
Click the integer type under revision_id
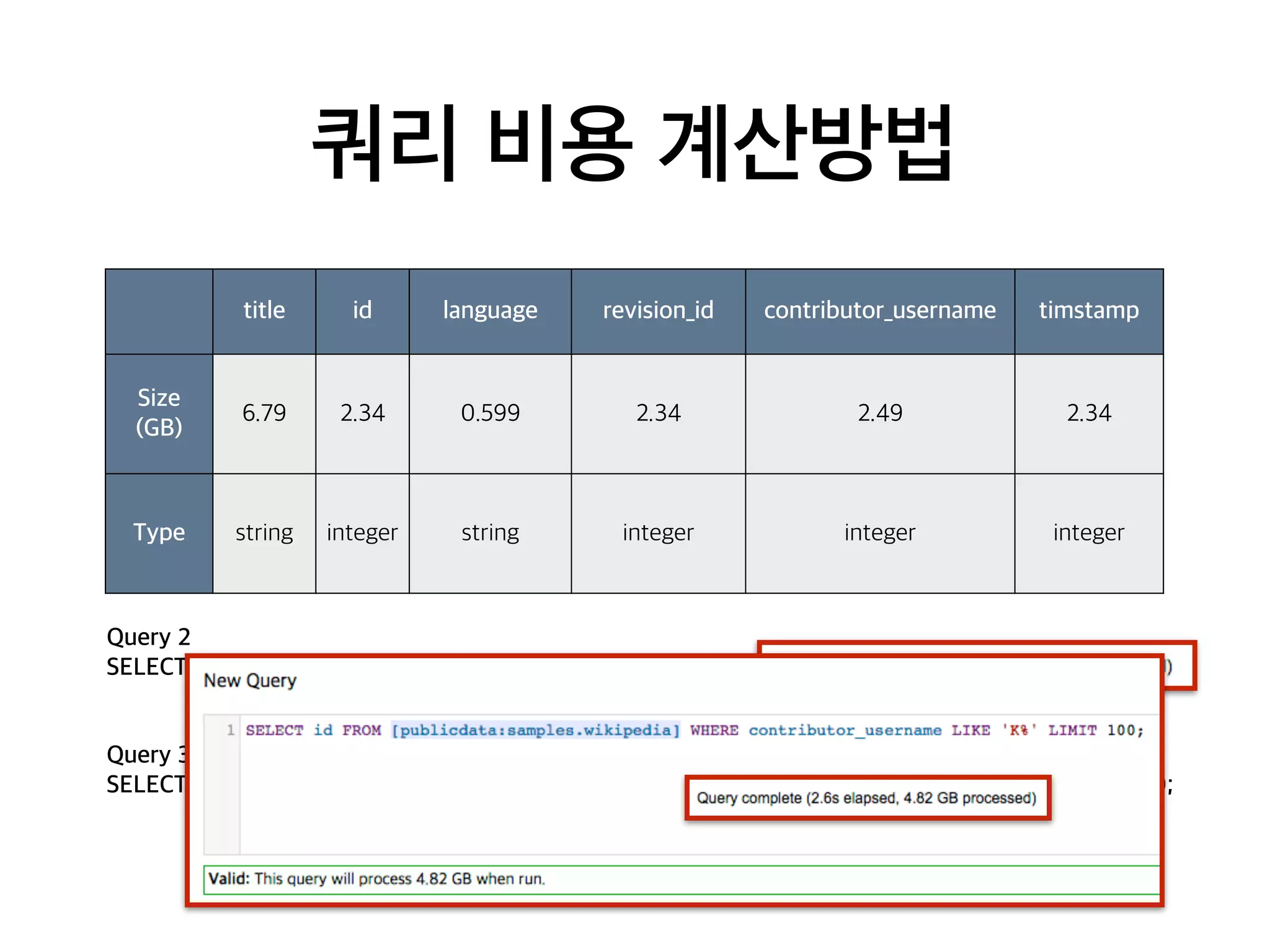(x=658, y=533)
